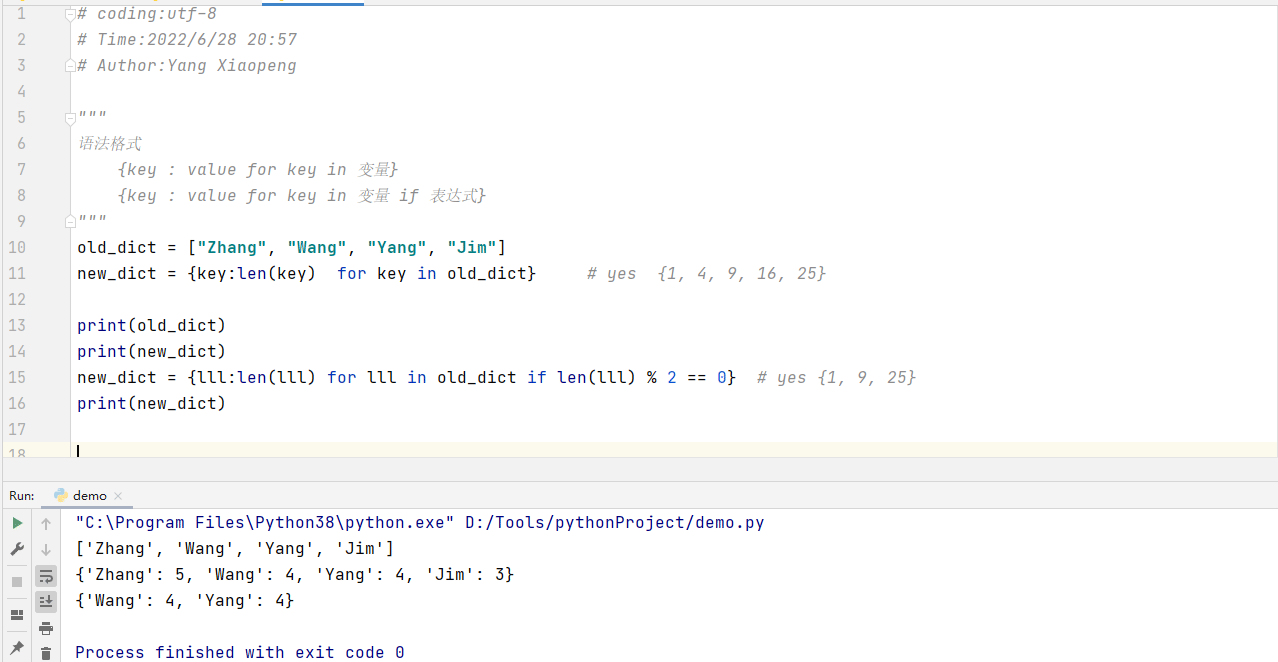Screen dimensions: 1278x662
Task: Click the fold end marker at line 3
Action: pyautogui.click(x=70, y=65)
